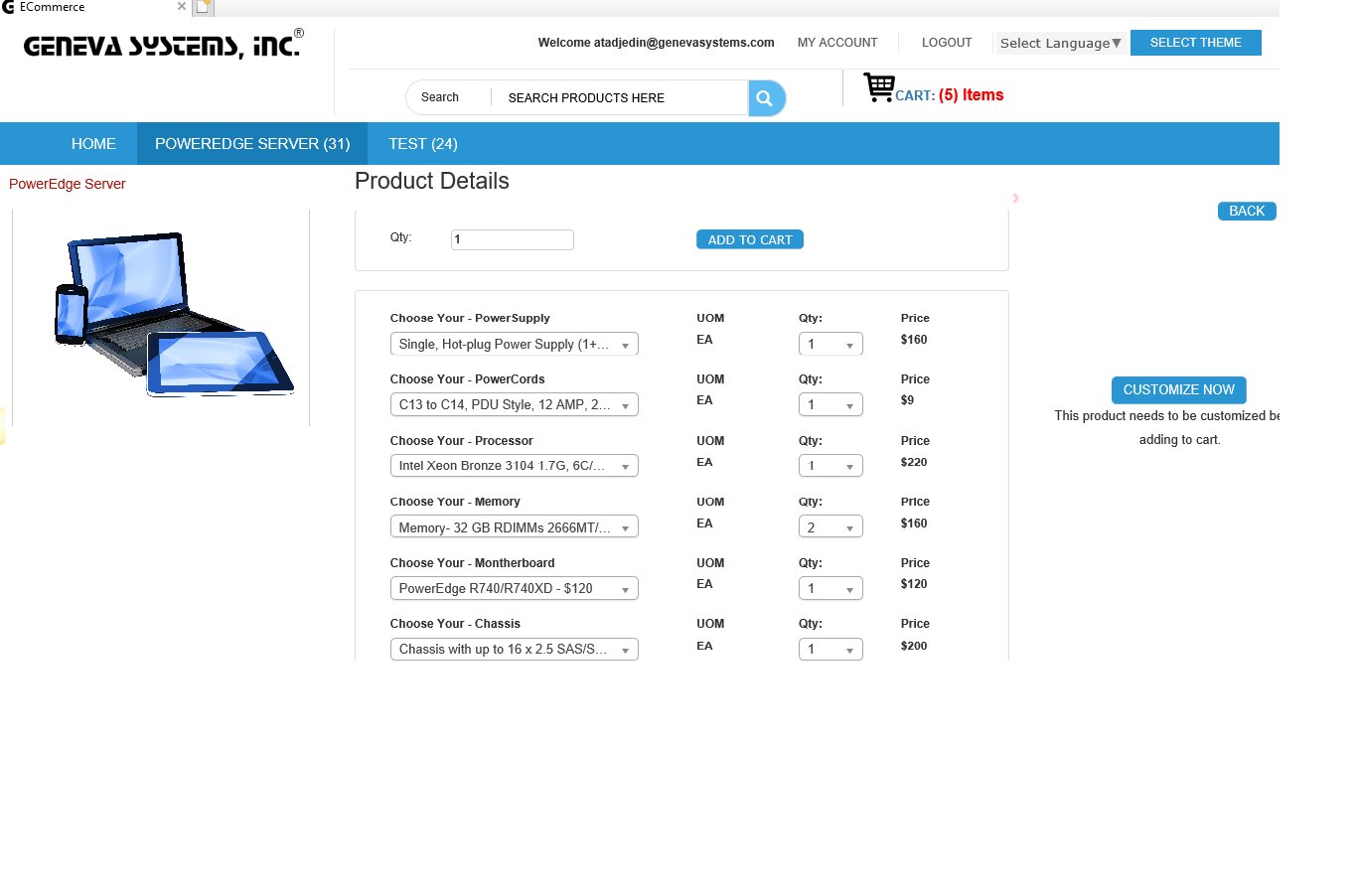Open the shopping cart icon
This screenshot has height=896, width=1357.
(878, 88)
